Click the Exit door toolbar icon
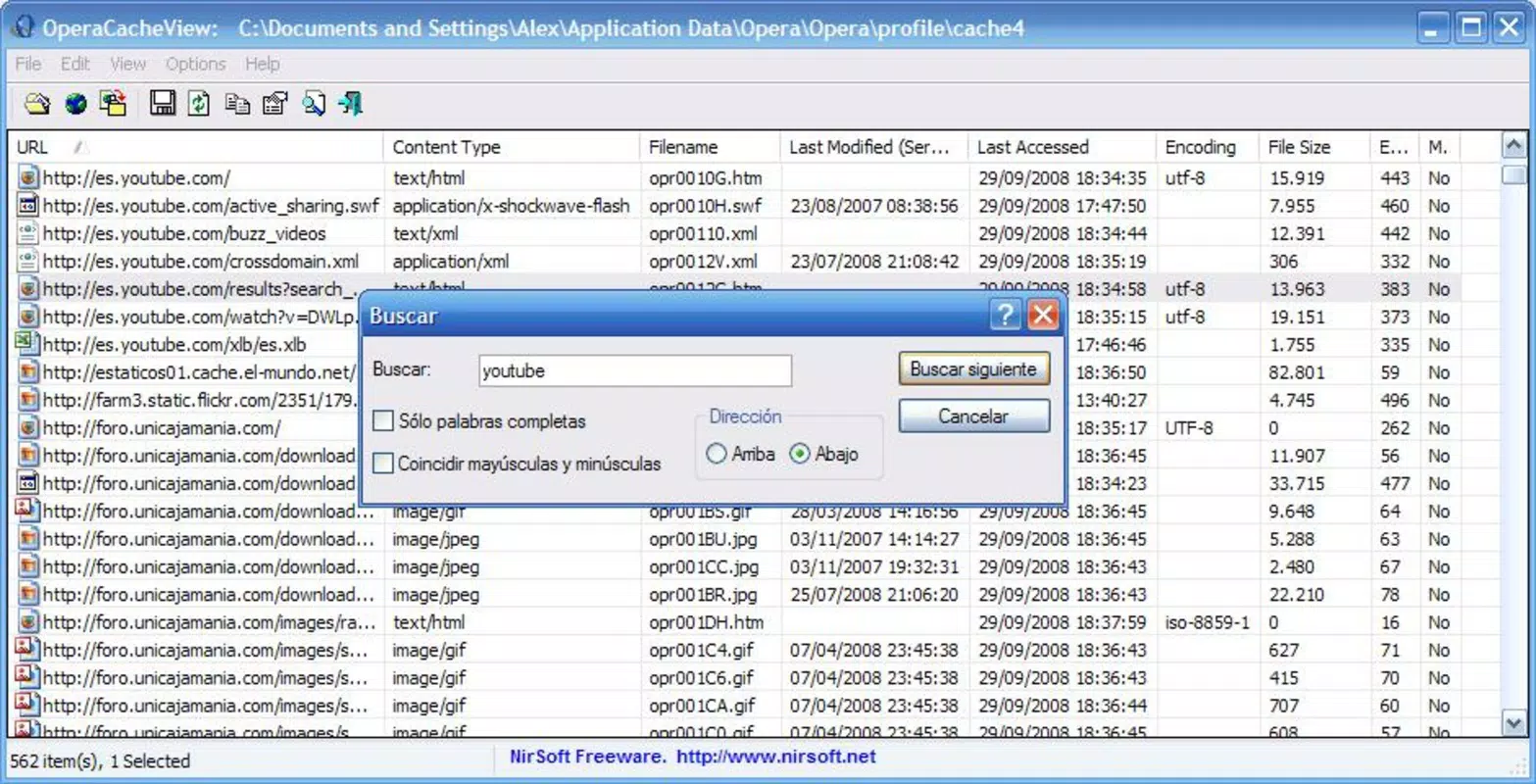1536x784 pixels. pyautogui.click(x=351, y=104)
